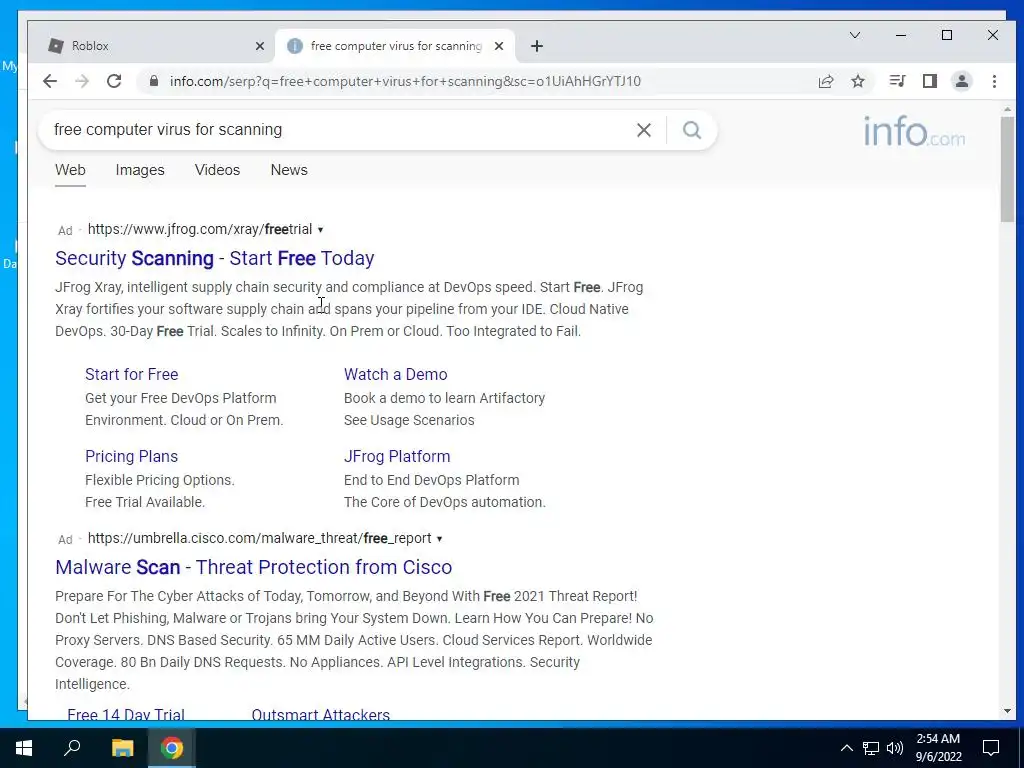Screen dimensions: 1024x768
Task: Open Windows taskbar search
Action: 72,748
